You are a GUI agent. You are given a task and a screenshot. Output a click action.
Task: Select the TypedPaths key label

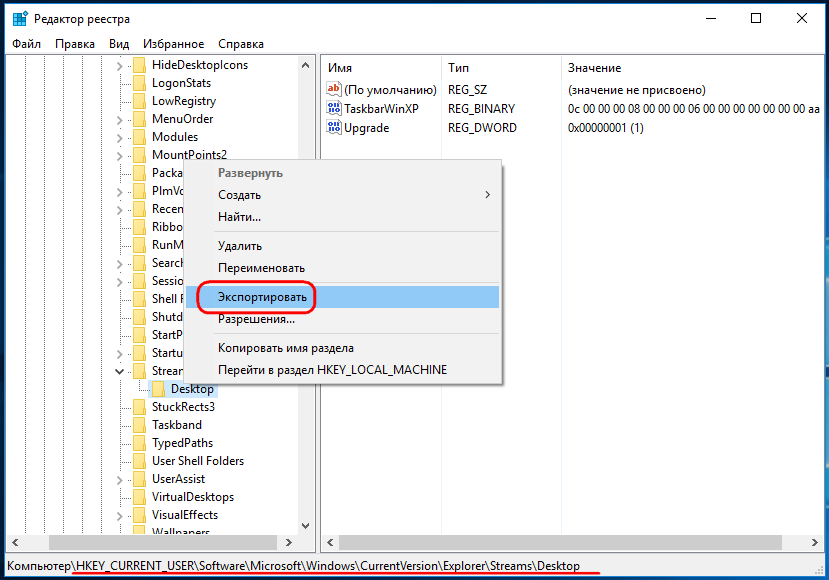click(182, 443)
